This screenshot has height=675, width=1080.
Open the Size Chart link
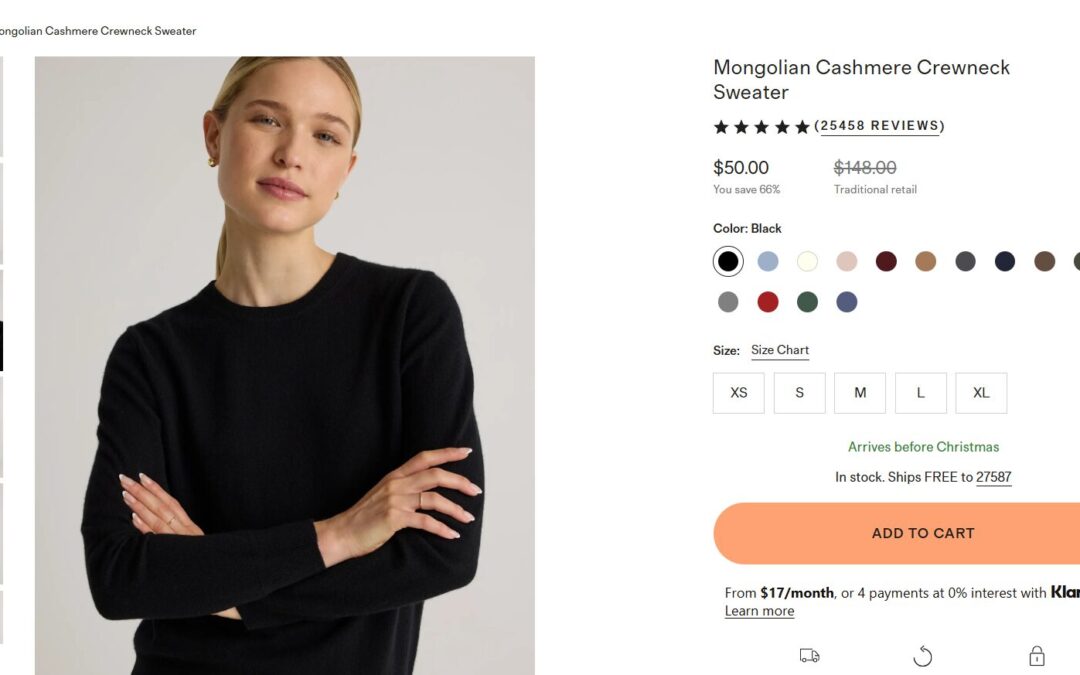(780, 350)
